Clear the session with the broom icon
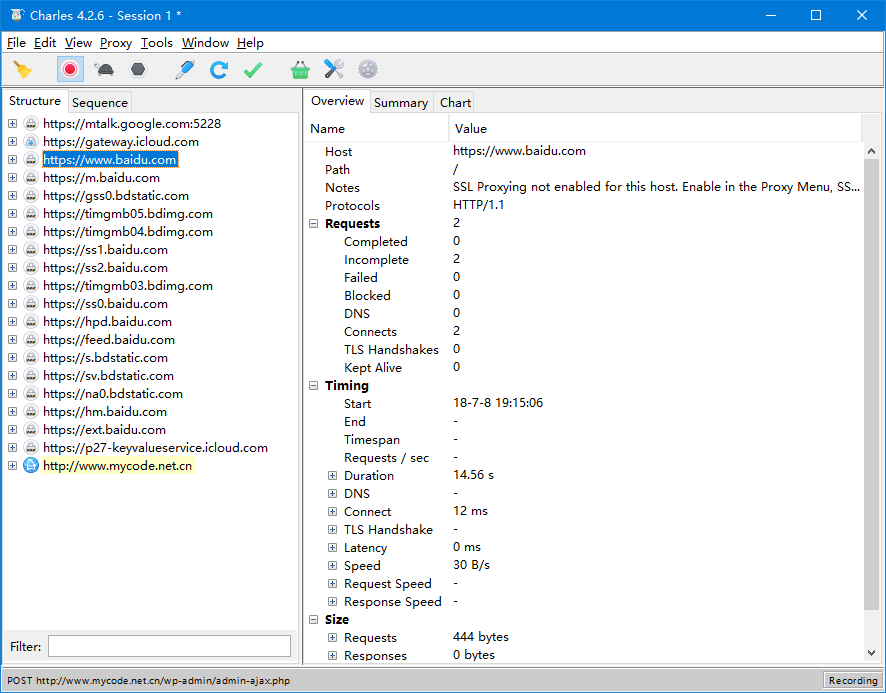Image resolution: width=886 pixels, height=693 pixels. (23, 70)
